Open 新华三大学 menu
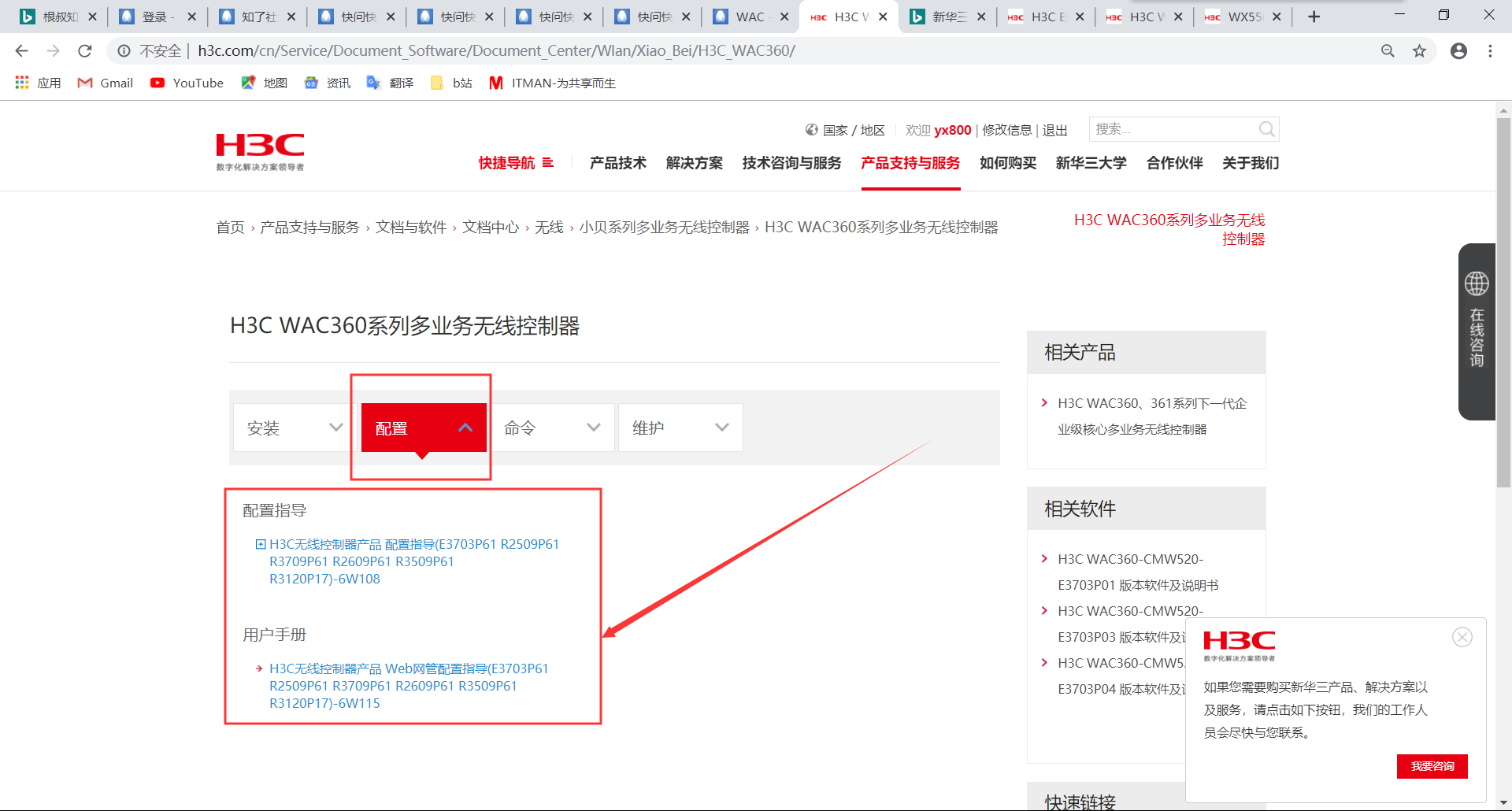Screen dimensions: 1512x811 1091,163
